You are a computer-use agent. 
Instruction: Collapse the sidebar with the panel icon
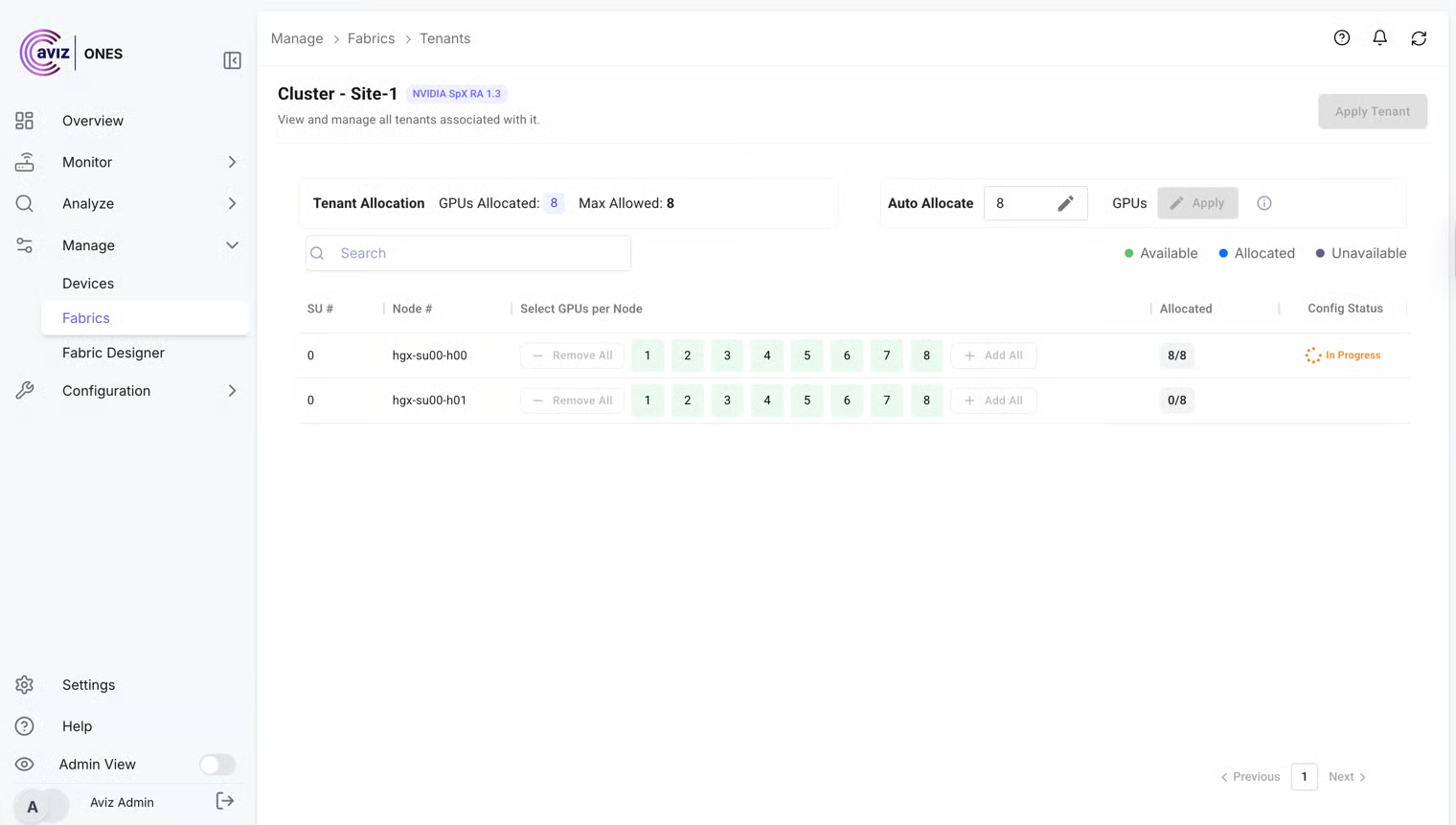(x=232, y=60)
